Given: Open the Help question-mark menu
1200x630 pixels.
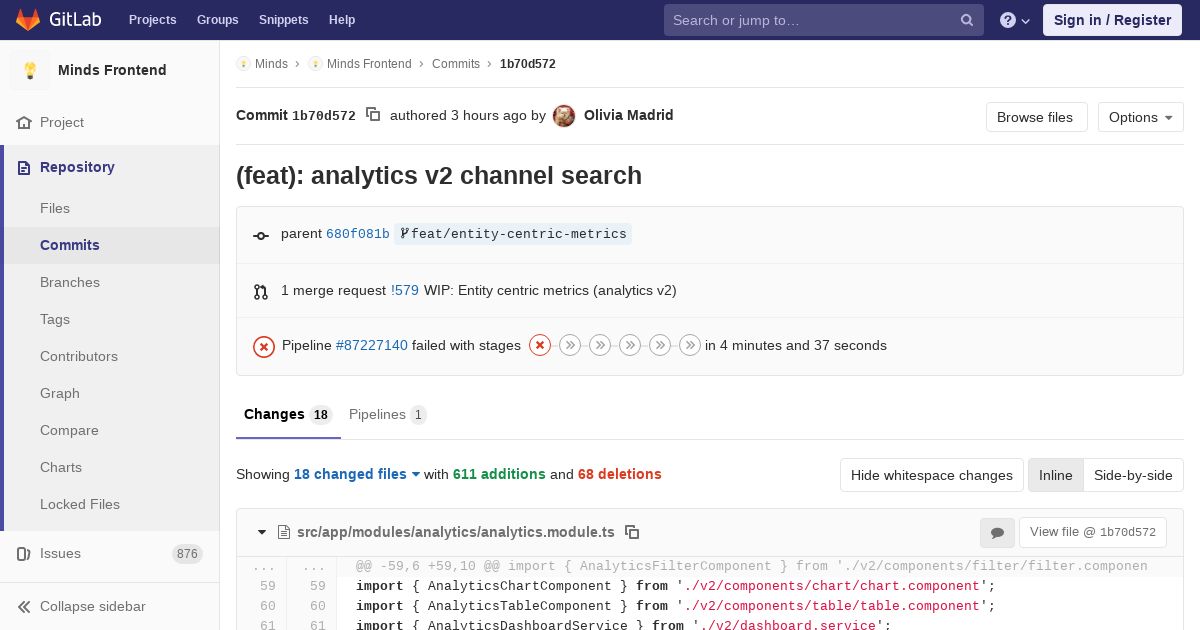Looking at the screenshot, I should (x=1015, y=20).
